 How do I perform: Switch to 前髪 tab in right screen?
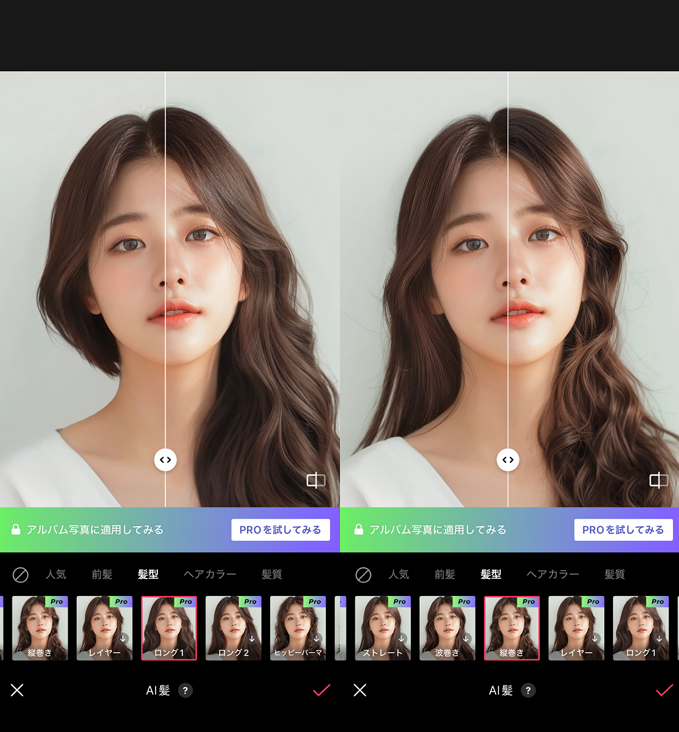coord(445,575)
